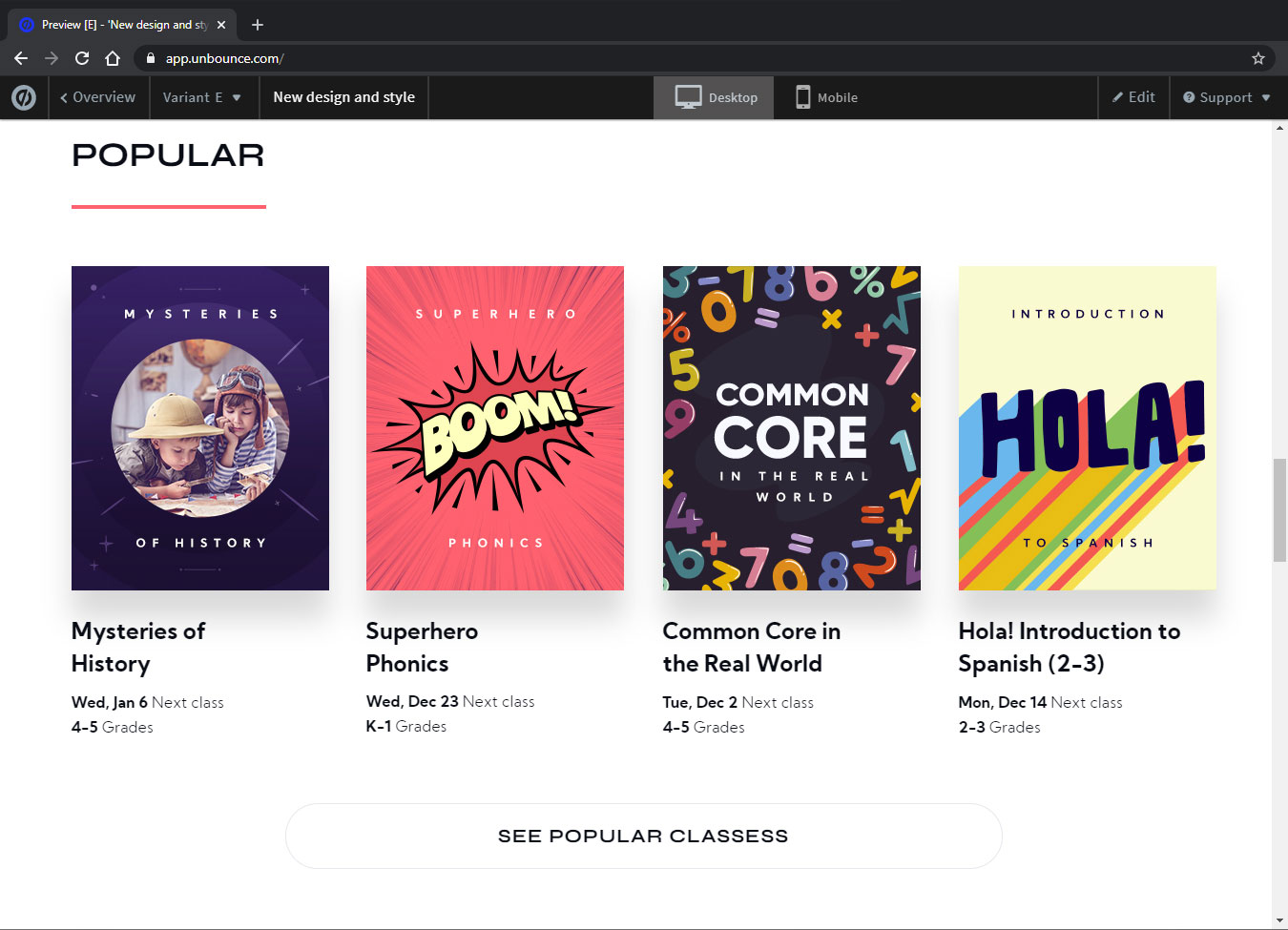Viewport: 1288px width, 930px height.
Task: Open a new browser tab with plus
Action: pyautogui.click(x=258, y=25)
